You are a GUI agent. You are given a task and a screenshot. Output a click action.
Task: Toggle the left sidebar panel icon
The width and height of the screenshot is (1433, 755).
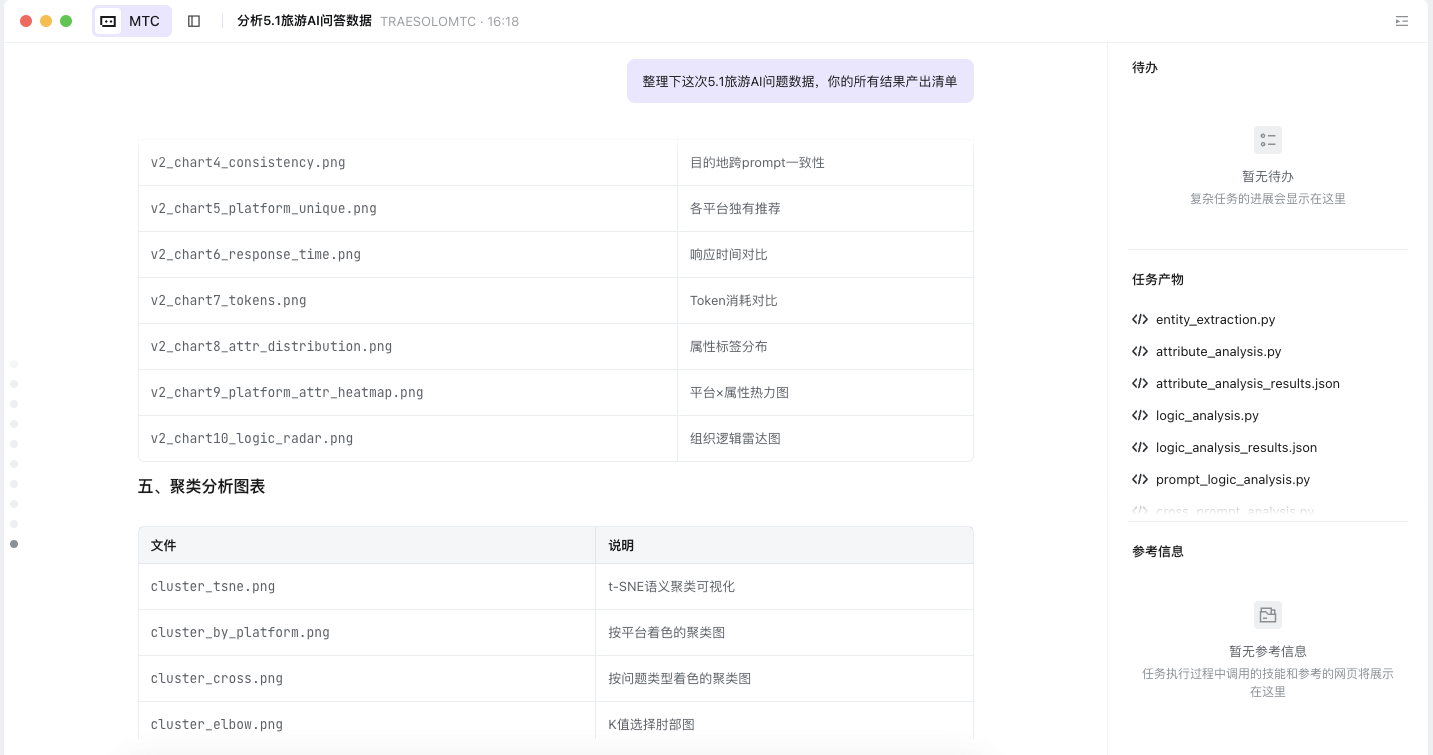click(194, 21)
